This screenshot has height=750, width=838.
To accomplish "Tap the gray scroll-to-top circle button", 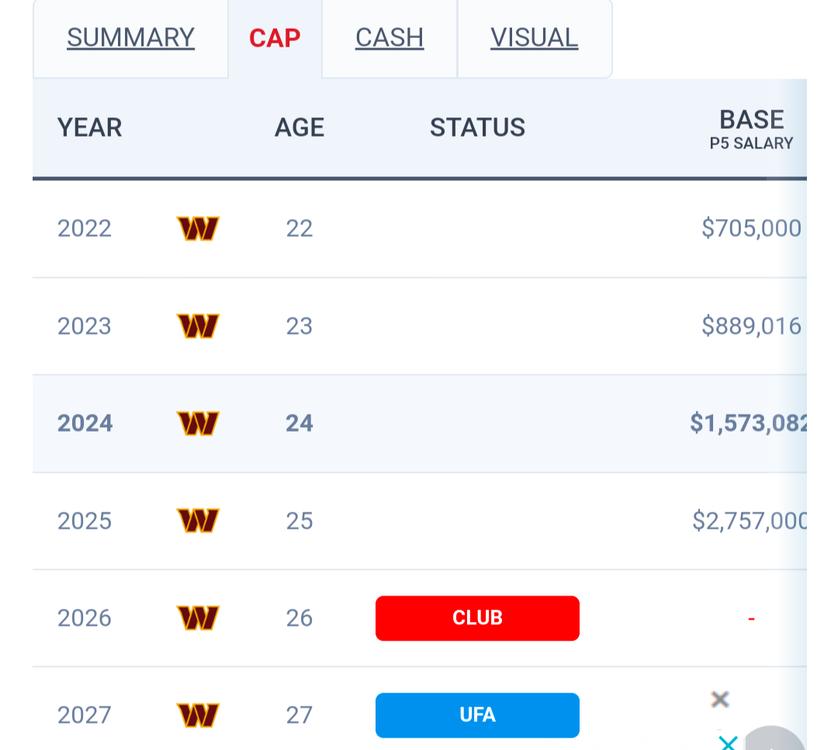I will tap(776, 738).
